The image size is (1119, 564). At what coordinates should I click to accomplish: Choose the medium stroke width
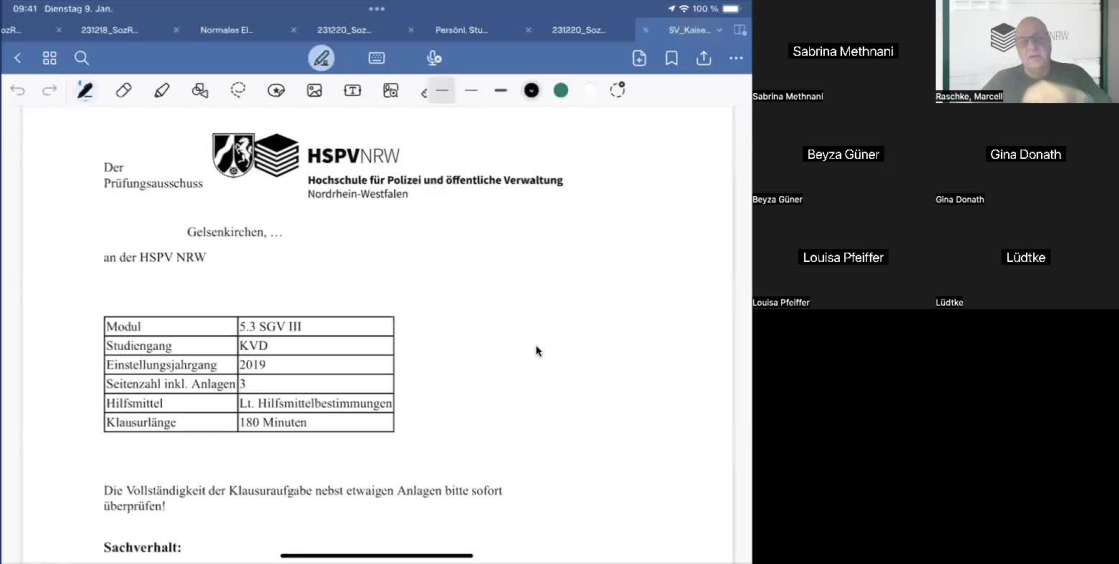(x=471, y=91)
